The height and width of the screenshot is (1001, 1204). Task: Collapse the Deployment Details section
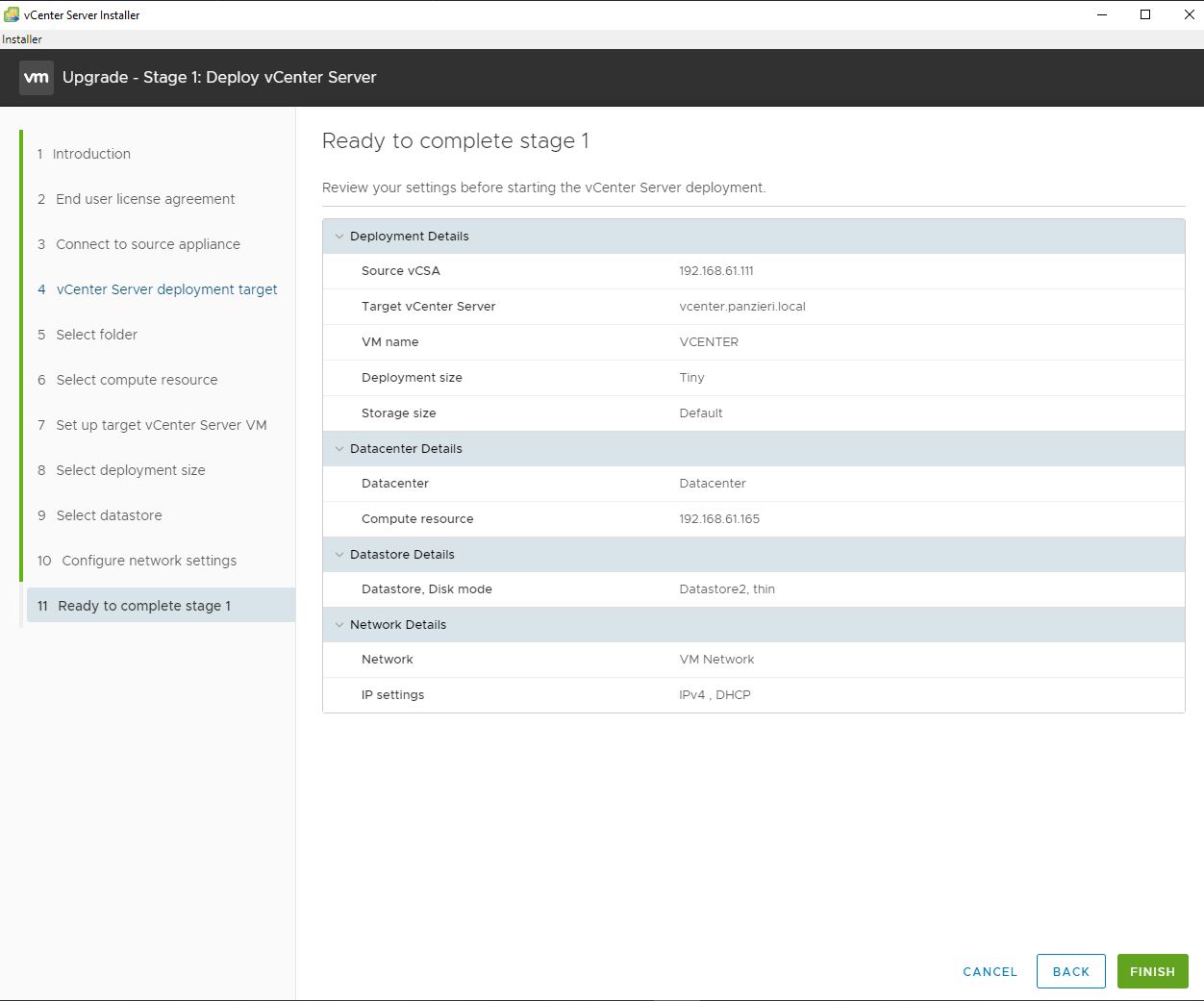tap(339, 237)
